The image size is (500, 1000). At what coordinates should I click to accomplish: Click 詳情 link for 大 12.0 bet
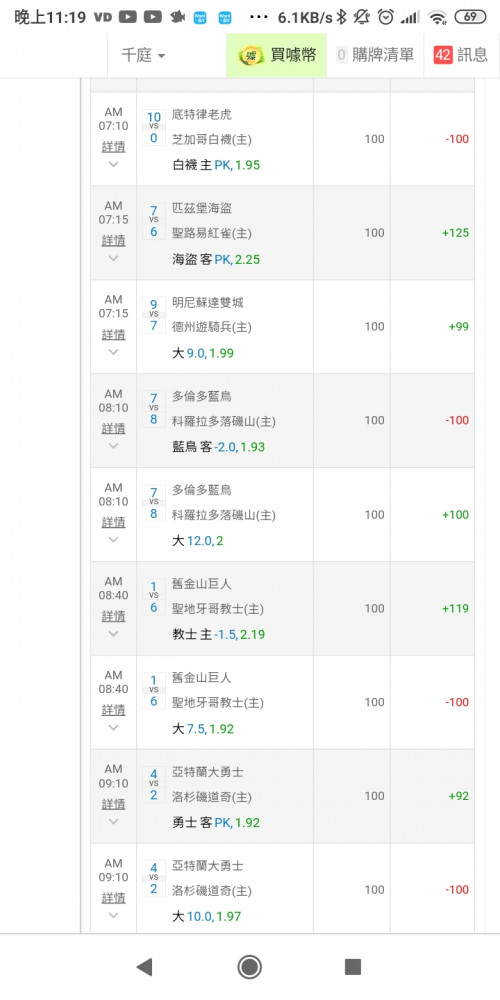tap(114, 522)
